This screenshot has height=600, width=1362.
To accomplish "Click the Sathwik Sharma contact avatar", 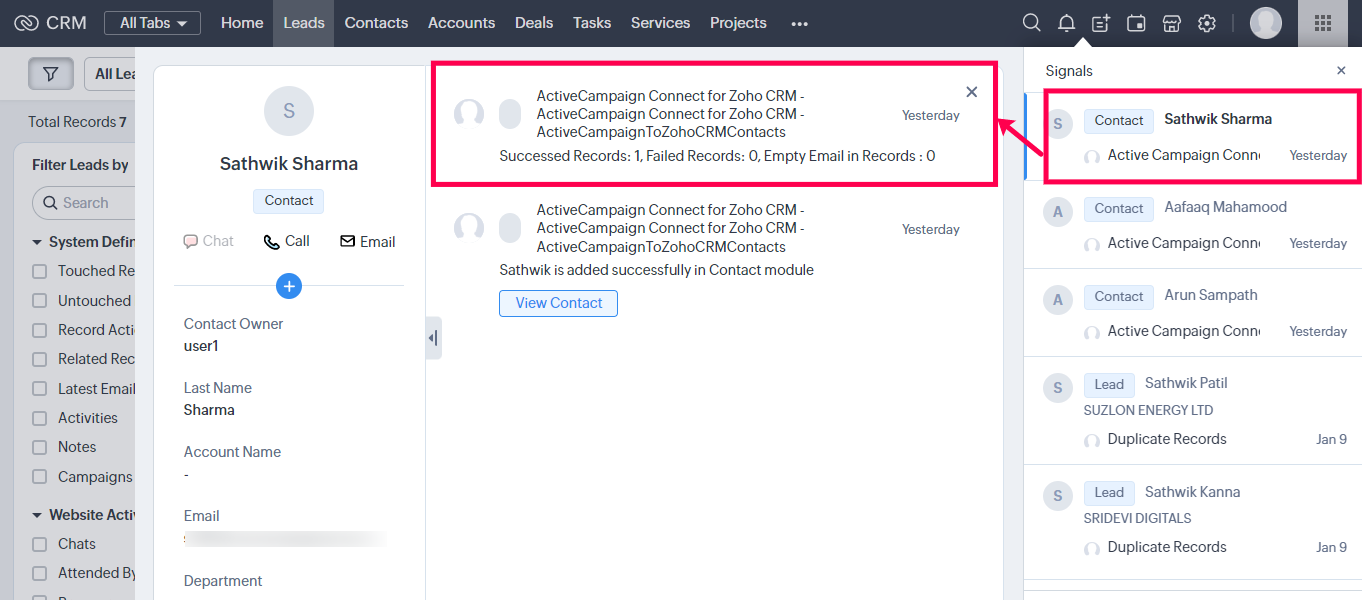I will click(289, 111).
